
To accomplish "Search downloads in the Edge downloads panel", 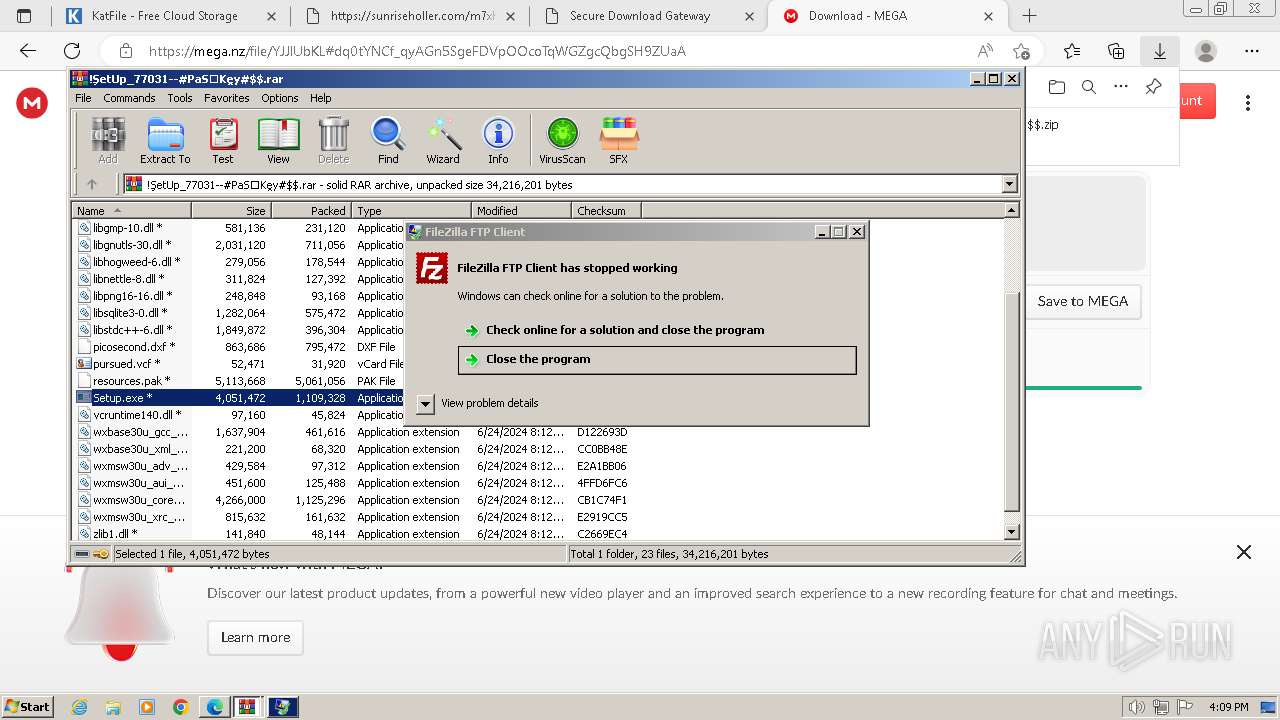I will (1089, 87).
